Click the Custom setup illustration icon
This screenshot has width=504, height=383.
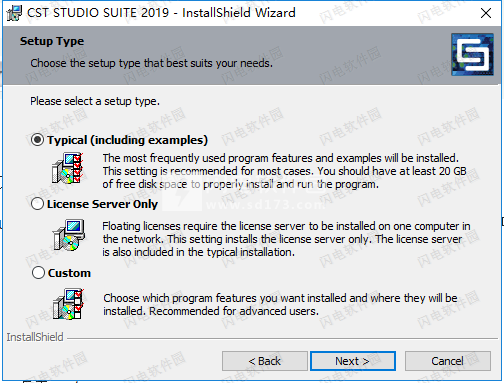[68, 304]
